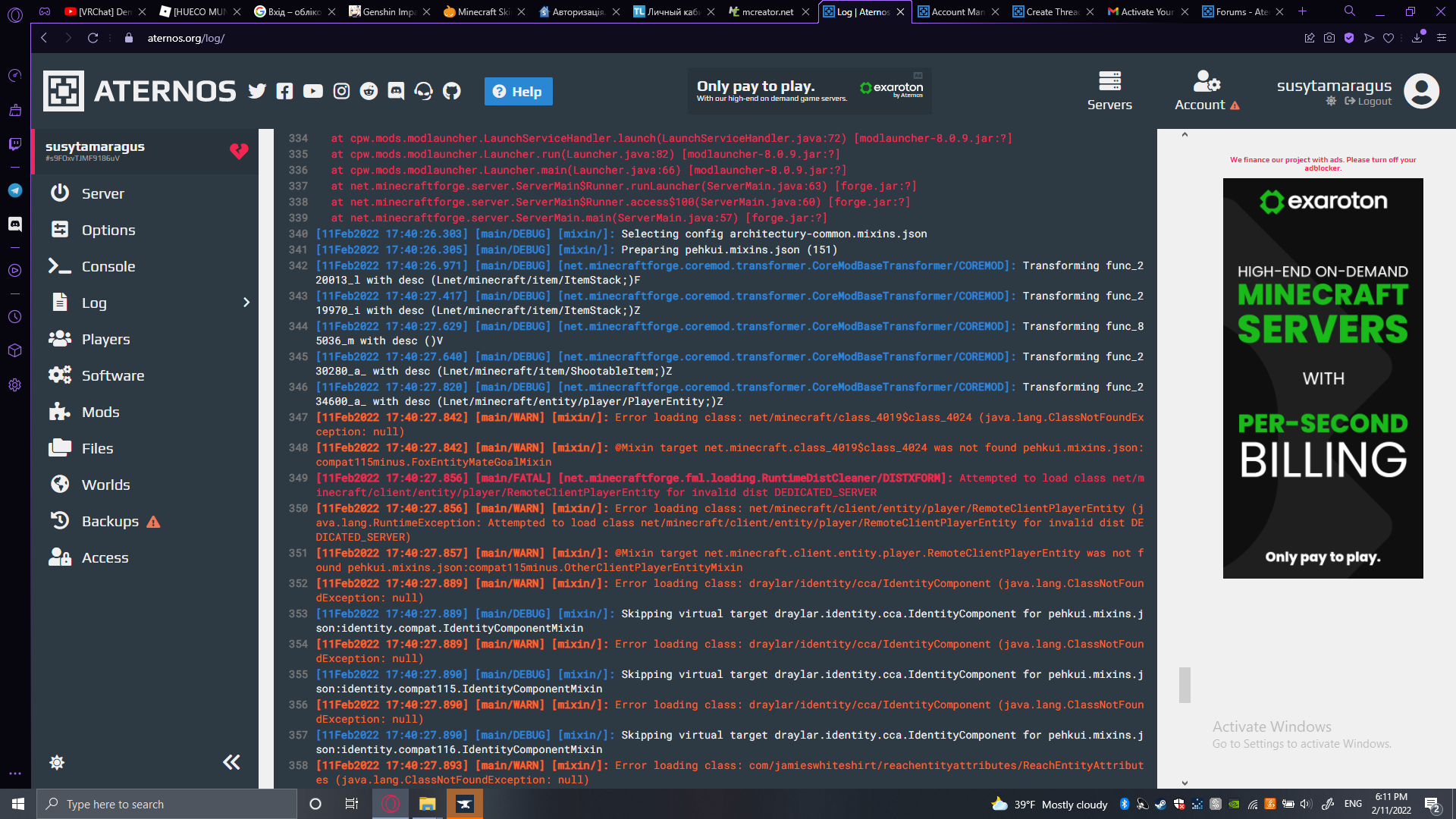
Task: Open Mods in the sidebar
Action: click(145, 412)
